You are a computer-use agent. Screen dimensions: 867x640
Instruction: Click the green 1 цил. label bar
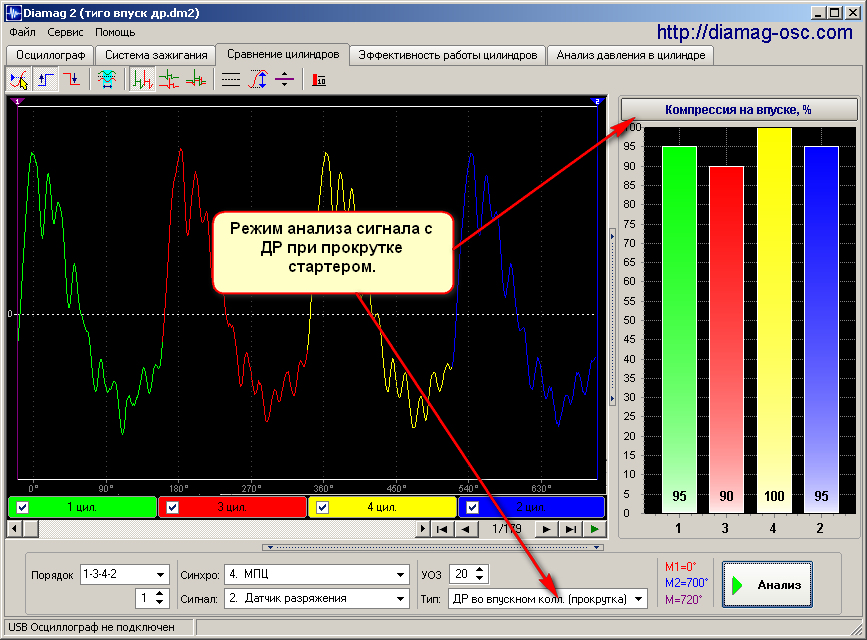pyautogui.click(x=82, y=507)
